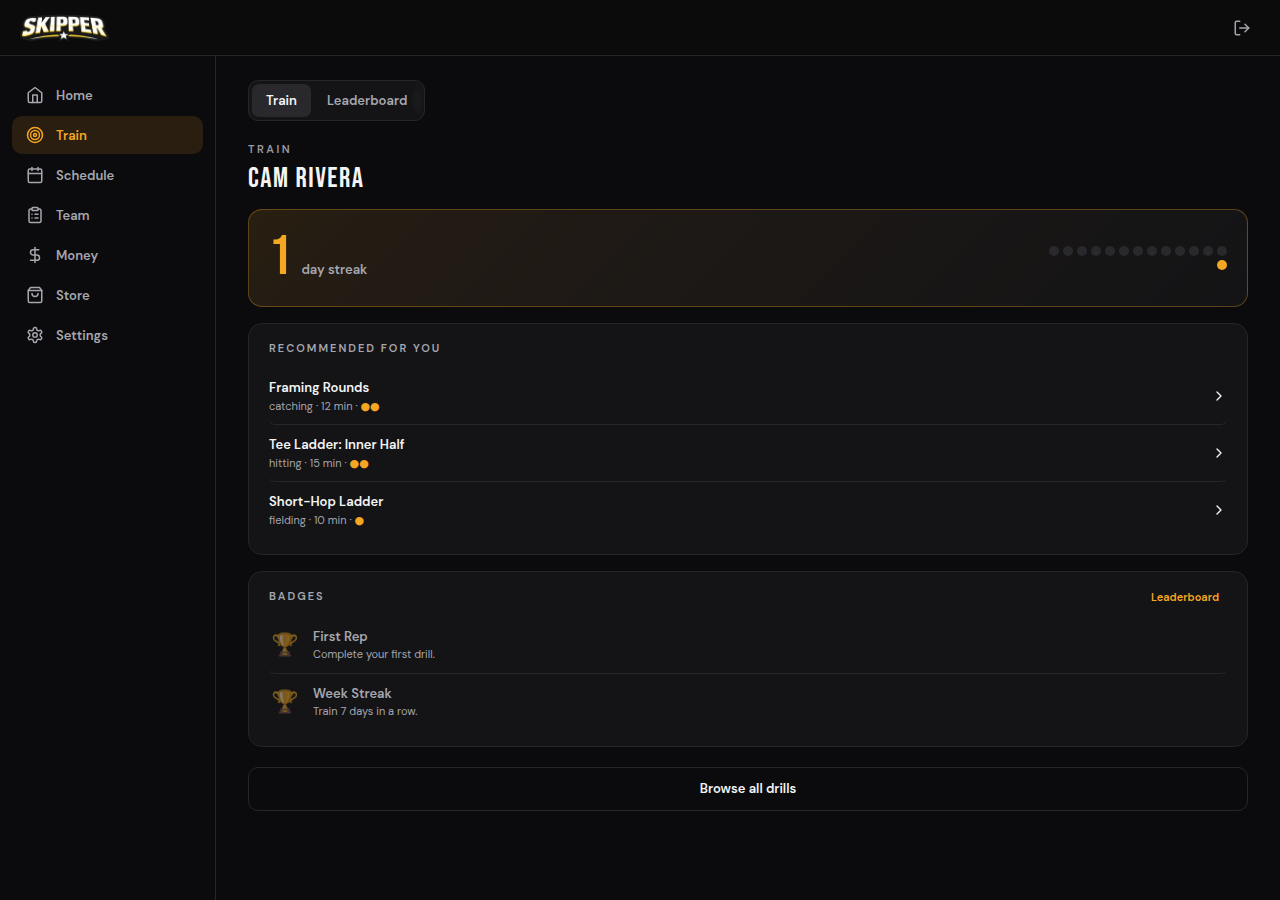The width and height of the screenshot is (1280, 900).
Task: Click the Week Streak trophy badge icon
Action: pos(285,702)
